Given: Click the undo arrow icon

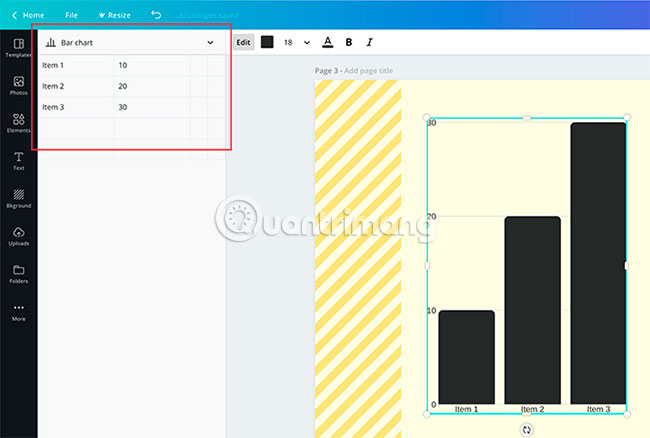Looking at the screenshot, I should coord(156,15).
